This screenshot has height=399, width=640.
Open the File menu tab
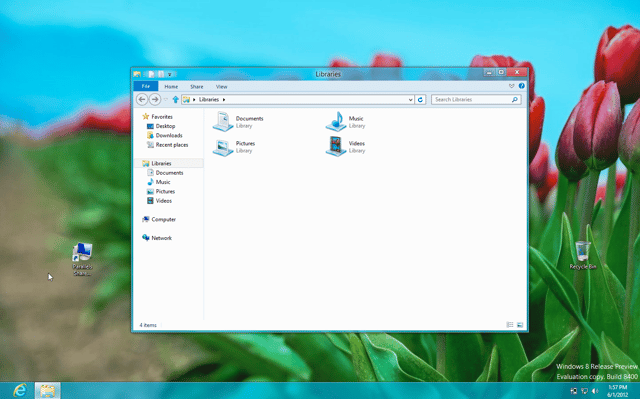(x=146, y=86)
